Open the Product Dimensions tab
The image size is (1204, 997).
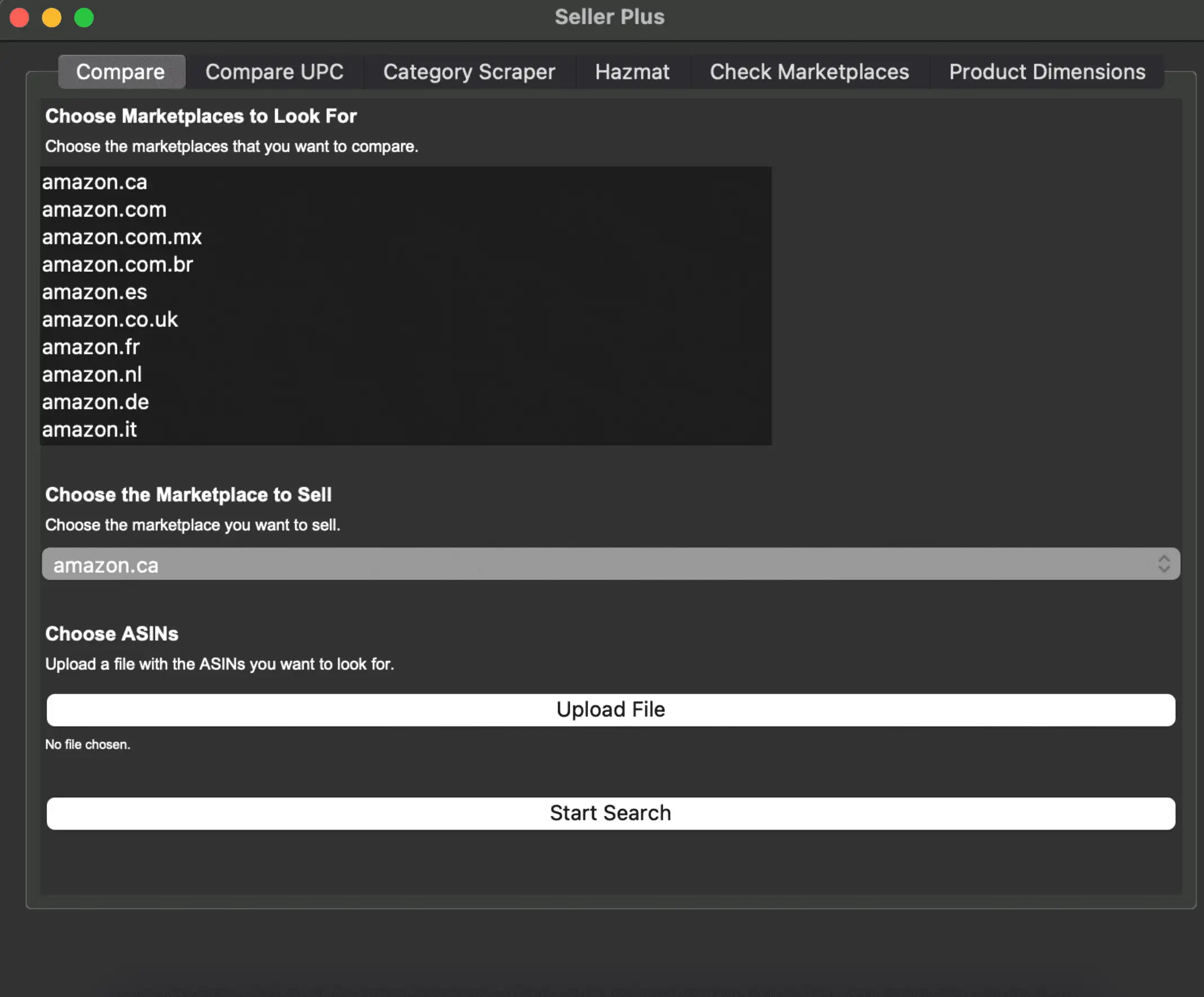click(1047, 72)
